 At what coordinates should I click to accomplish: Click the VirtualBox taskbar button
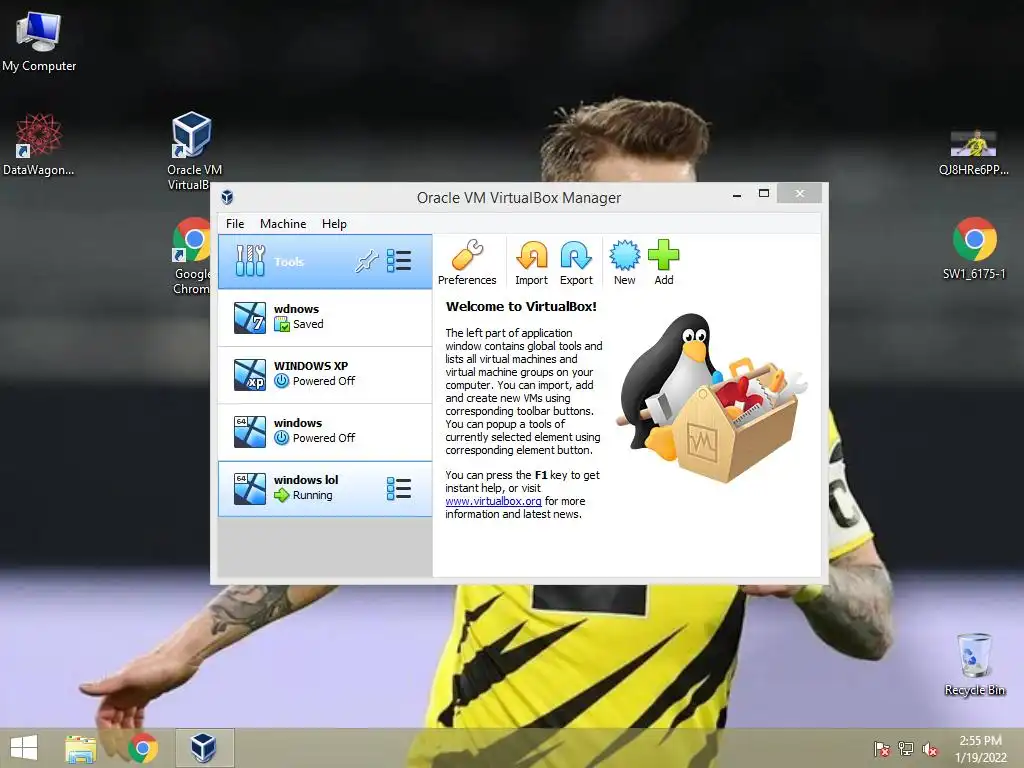pos(203,748)
